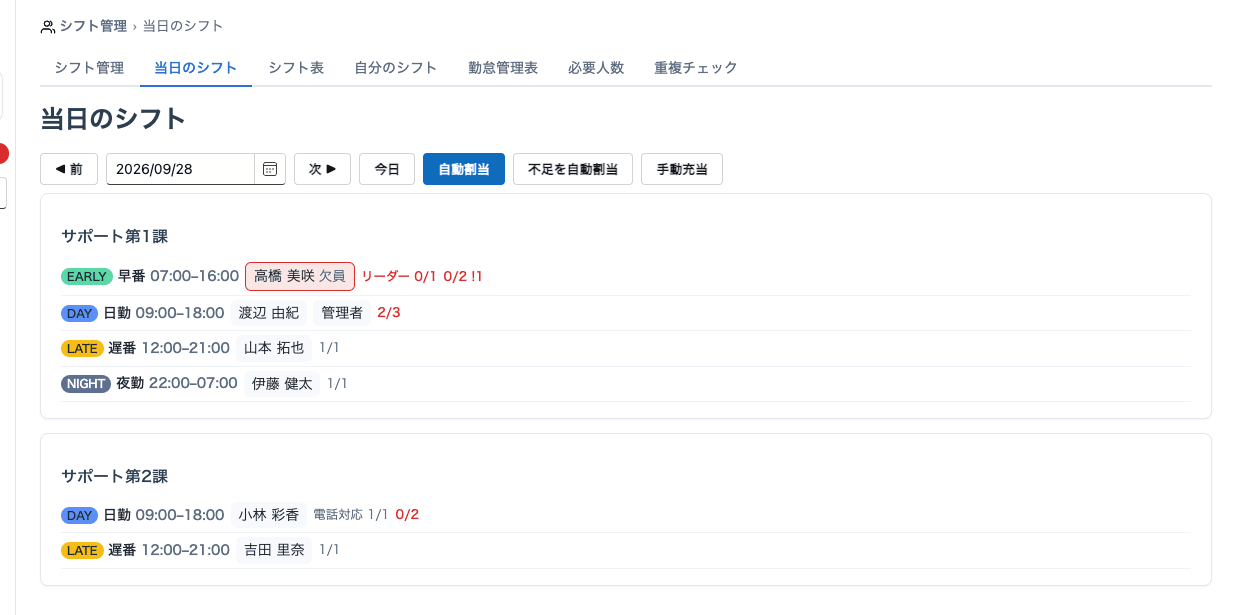
Task: Click the 管理者 chip in the day shift
Action: coord(342,312)
